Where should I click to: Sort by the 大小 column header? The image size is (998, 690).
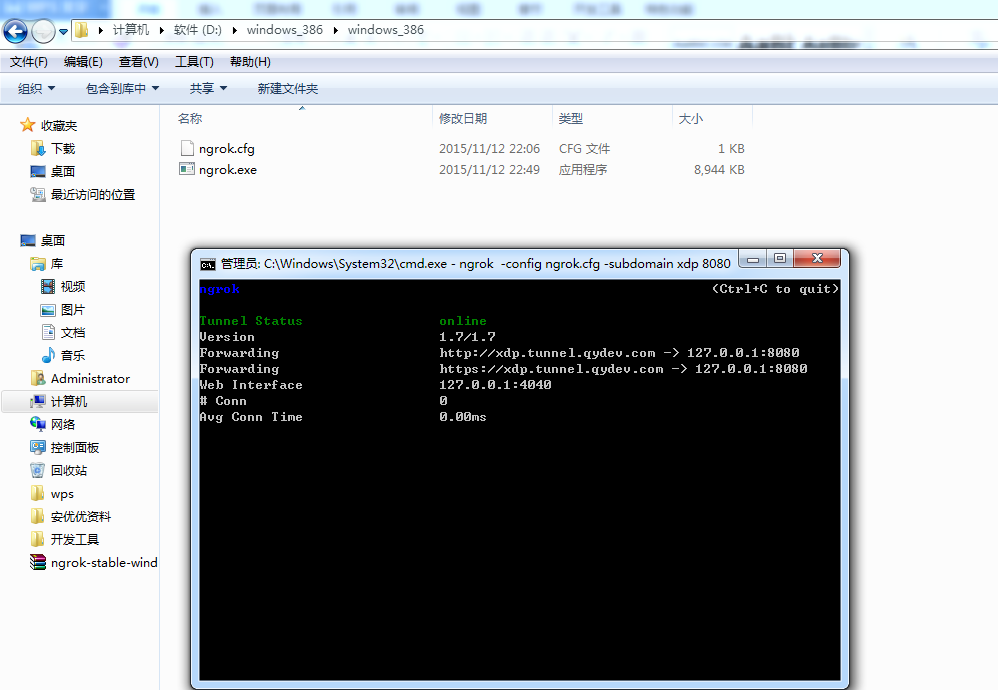[691, 118]
